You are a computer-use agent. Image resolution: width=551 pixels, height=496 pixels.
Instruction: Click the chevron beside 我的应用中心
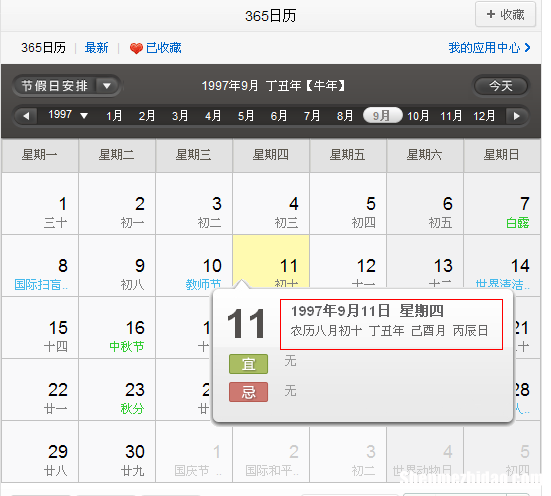527,47
